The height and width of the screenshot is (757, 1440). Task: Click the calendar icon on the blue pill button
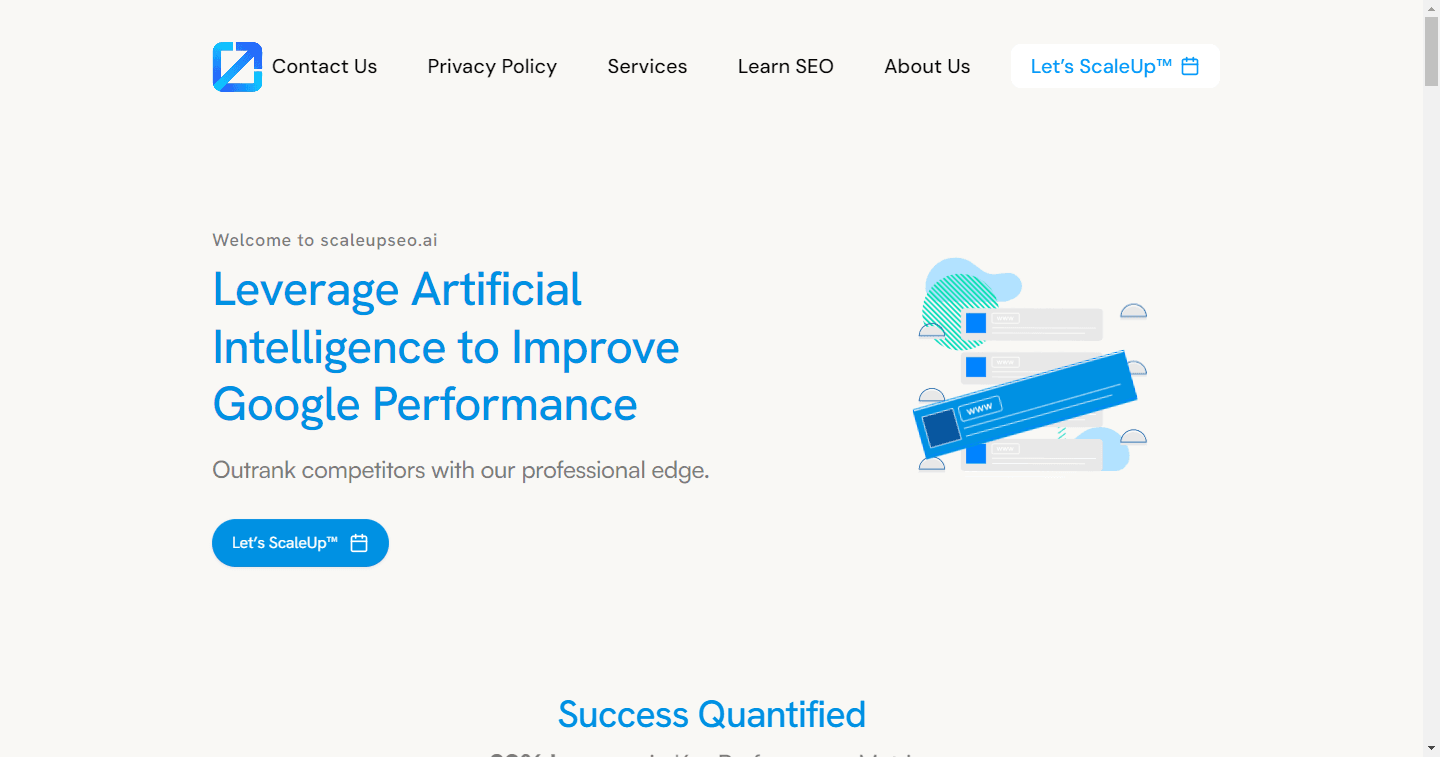[x=359, y=543]
